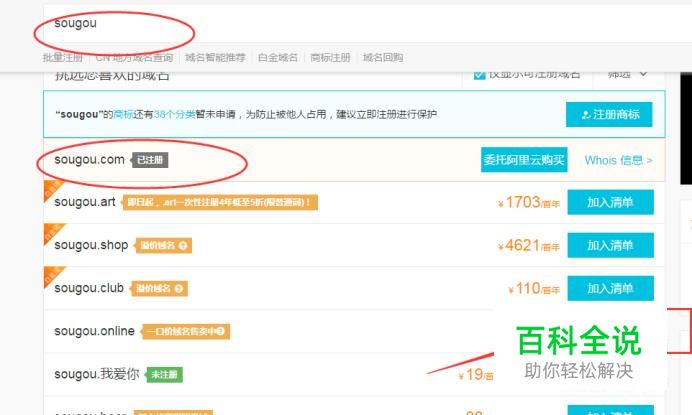Click the 38个分类 link
692x415 pixels.
point(174,115)
